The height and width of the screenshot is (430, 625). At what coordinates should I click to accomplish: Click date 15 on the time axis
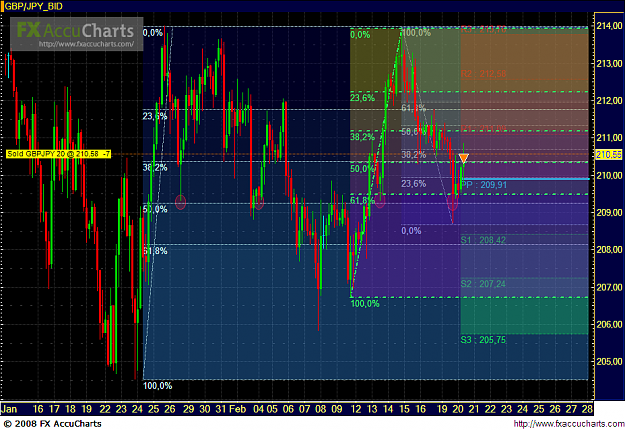405,409
